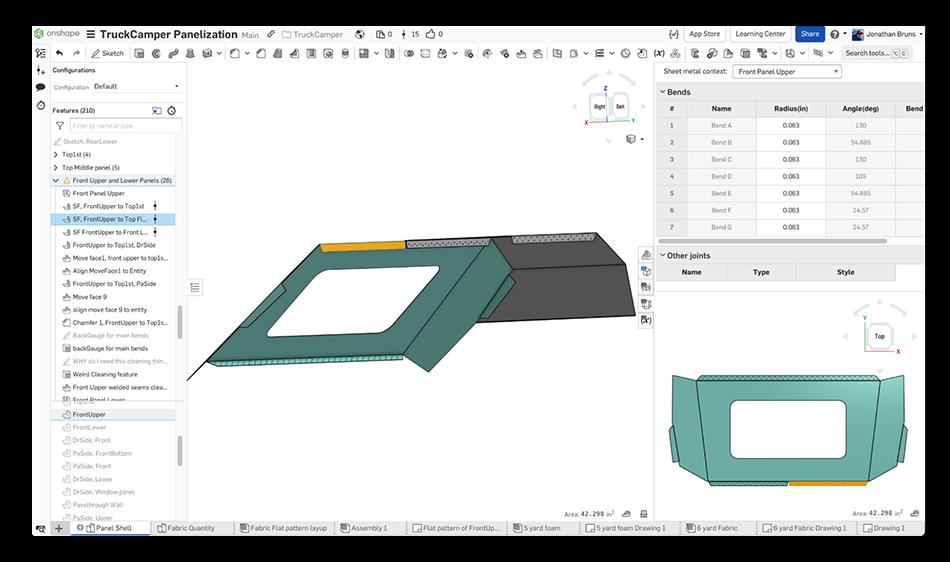
Task: Click the Sketch tool button
Action: tap(108, 53)
